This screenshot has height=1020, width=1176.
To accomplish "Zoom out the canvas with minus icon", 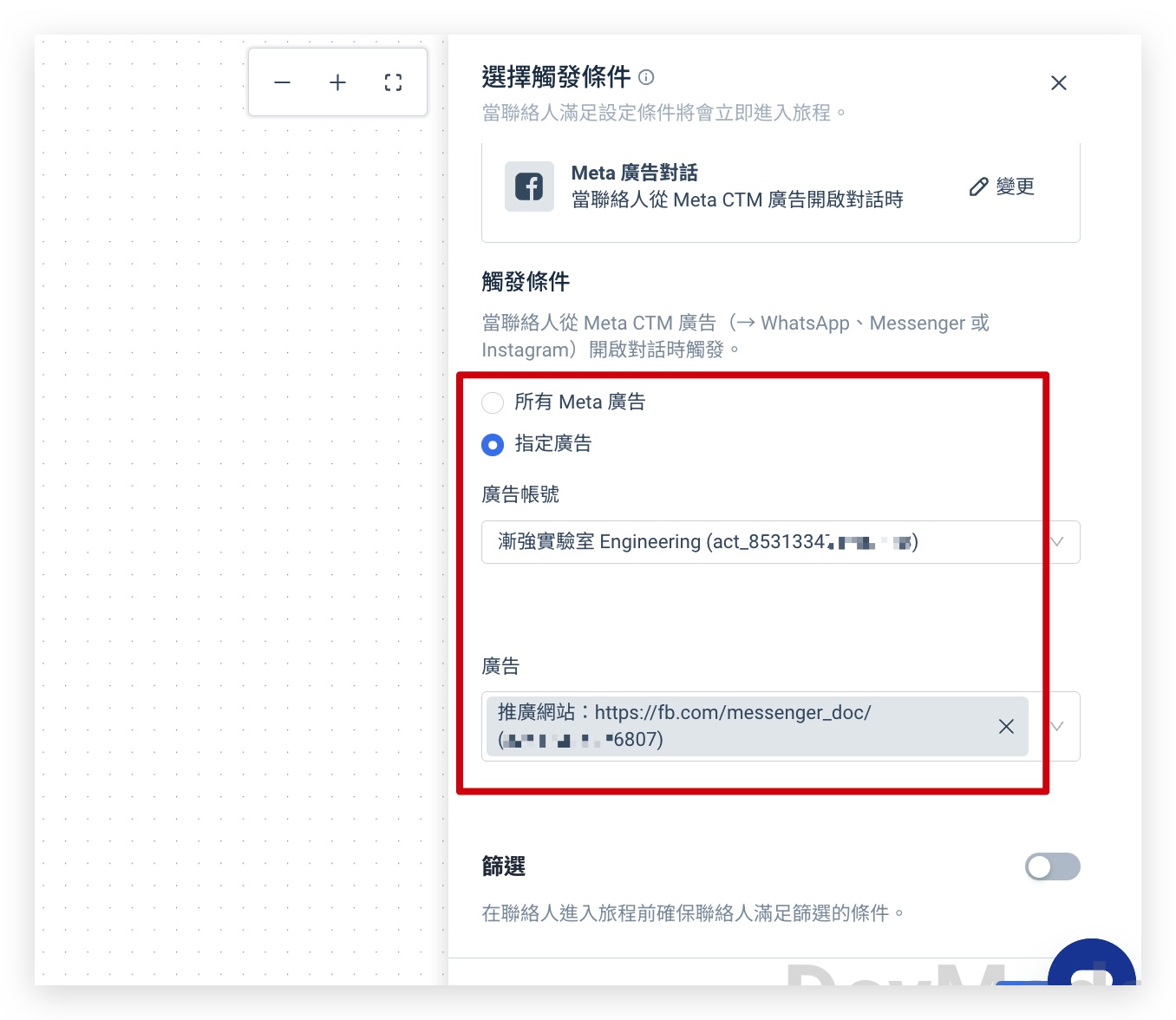I will tap(283, 82).
